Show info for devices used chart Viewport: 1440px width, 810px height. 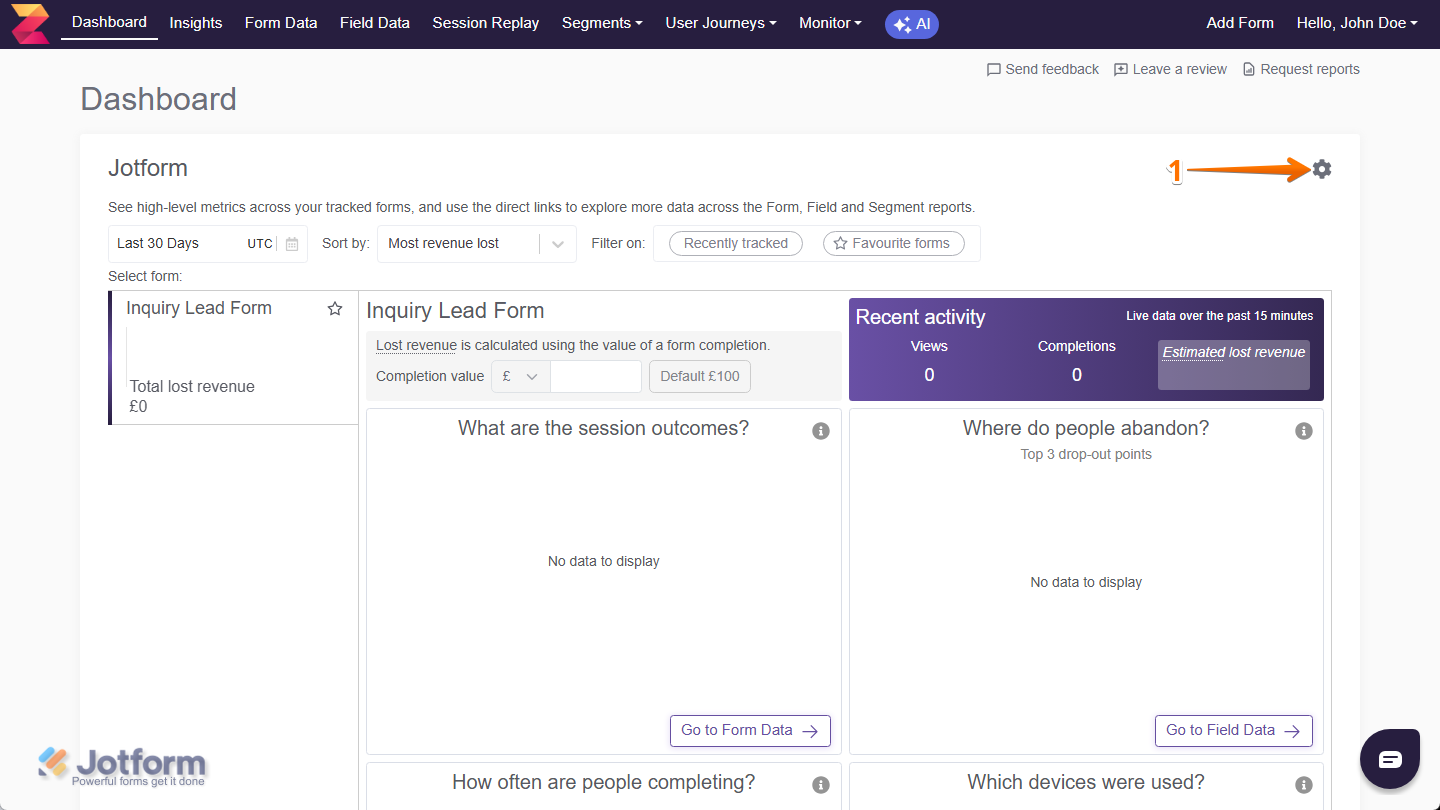(1303, 785)
